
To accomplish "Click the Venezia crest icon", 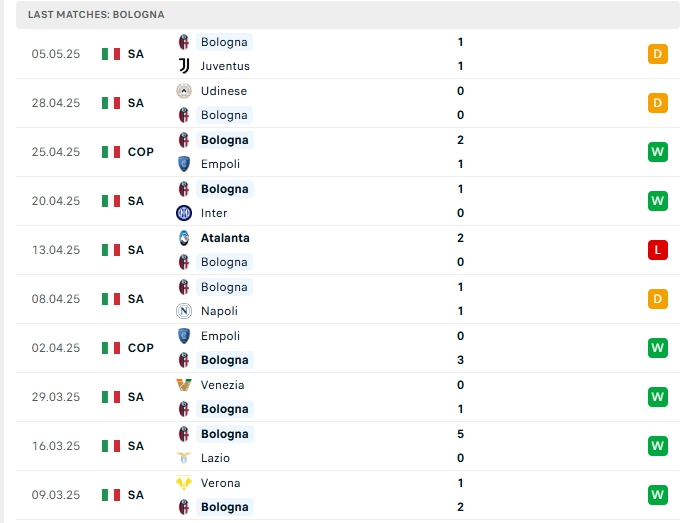I will click(184, 385).
